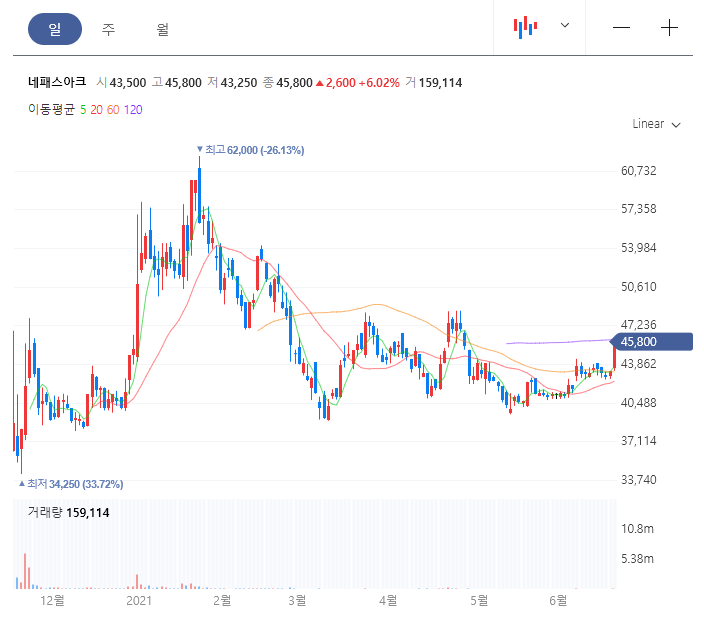Click the last red candlestick at right edge
The image size is (704, 637).
click(x=614, y=354)
